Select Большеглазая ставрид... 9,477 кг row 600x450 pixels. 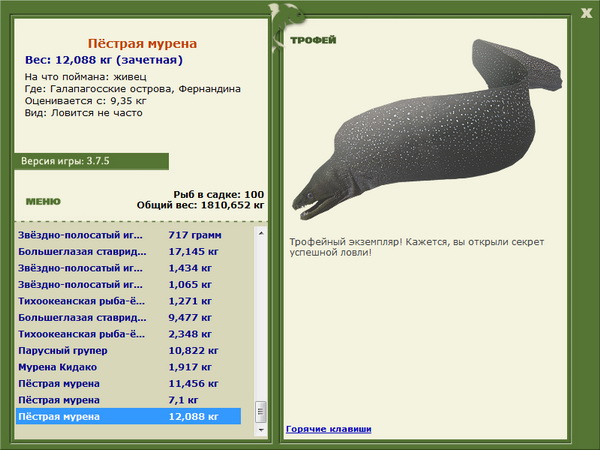pos(129,317)
